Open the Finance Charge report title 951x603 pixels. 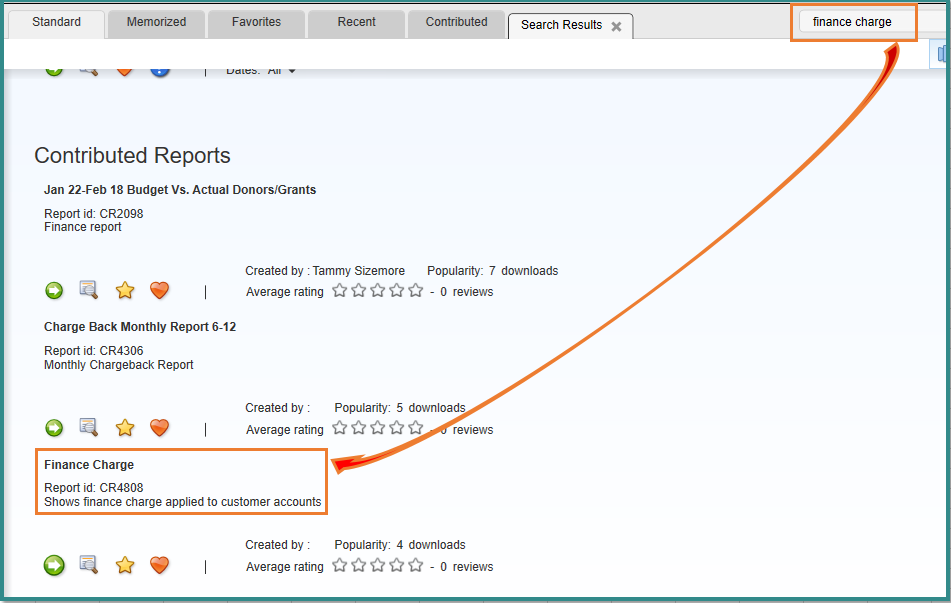(x=89, y=465)
